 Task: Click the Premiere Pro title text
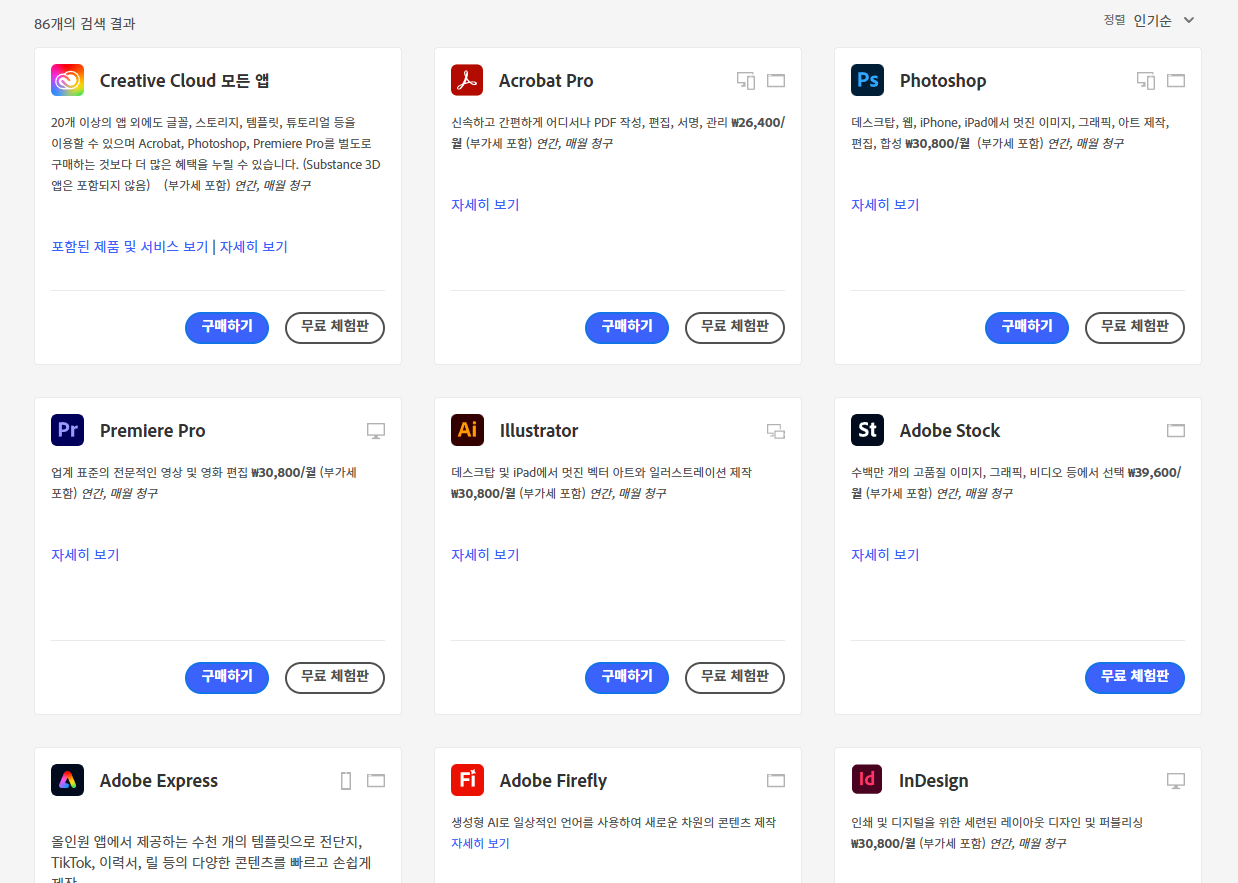click(153, 431)
